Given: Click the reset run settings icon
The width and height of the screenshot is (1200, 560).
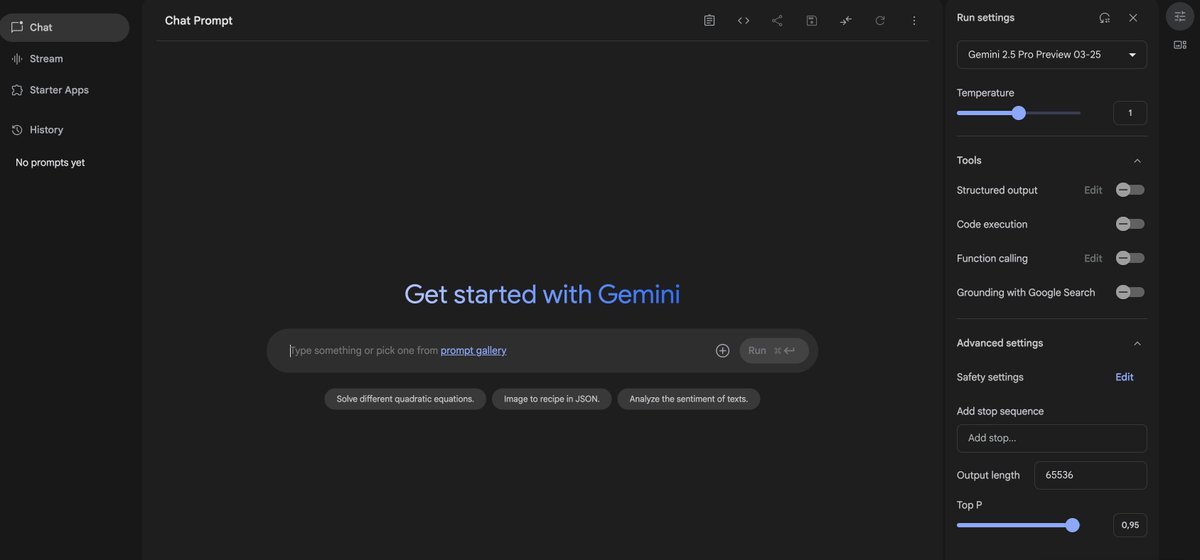Looking at the screenshot, I should click(x=1104, y=18).
